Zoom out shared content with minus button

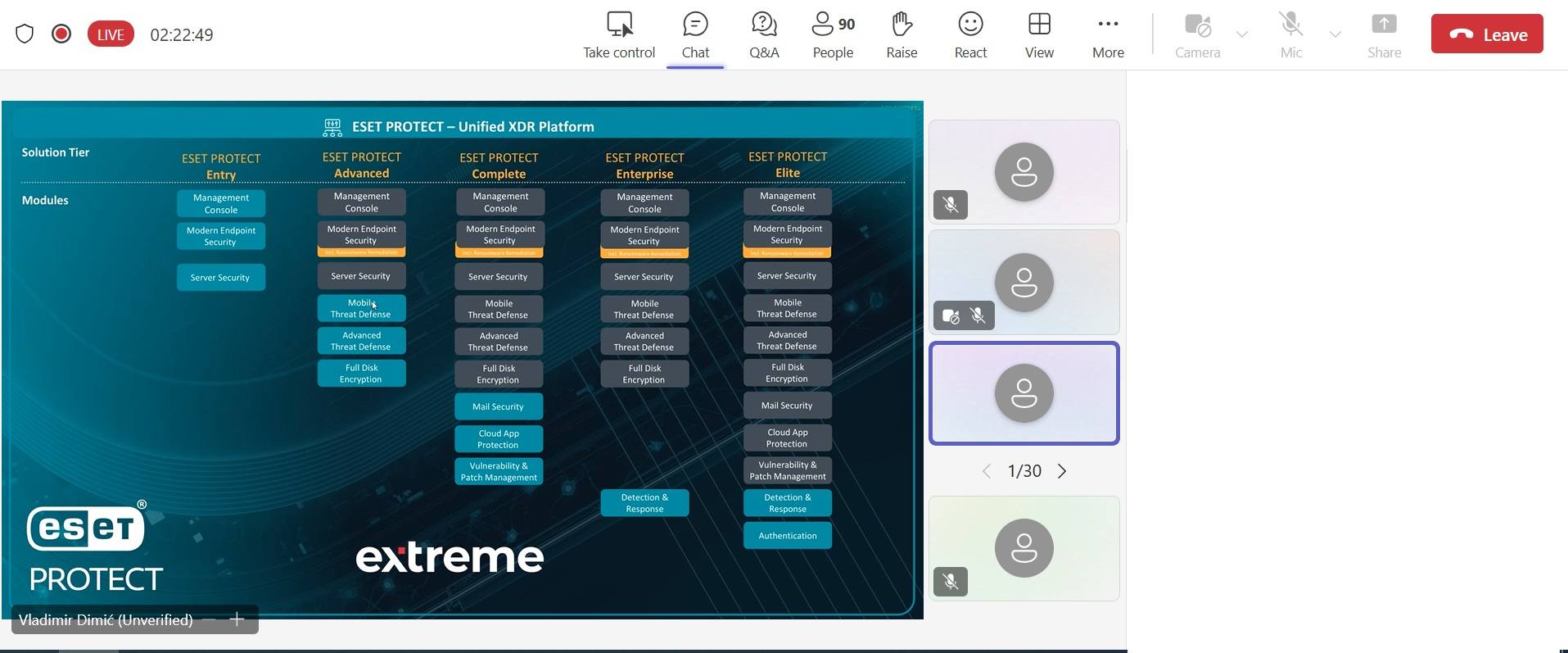click(x=210, y=619)
